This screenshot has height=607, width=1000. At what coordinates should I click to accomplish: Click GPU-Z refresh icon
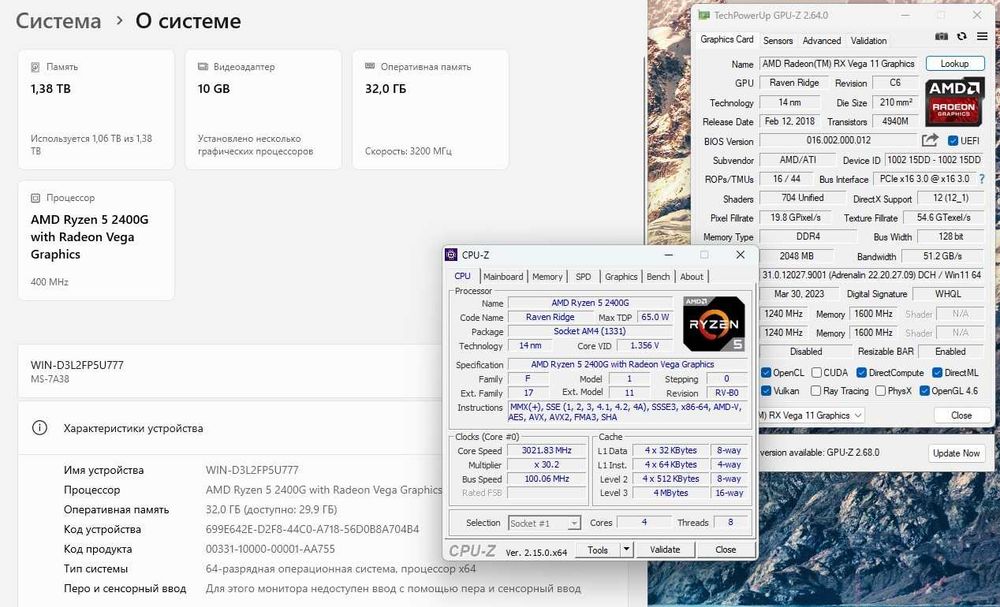962,37
